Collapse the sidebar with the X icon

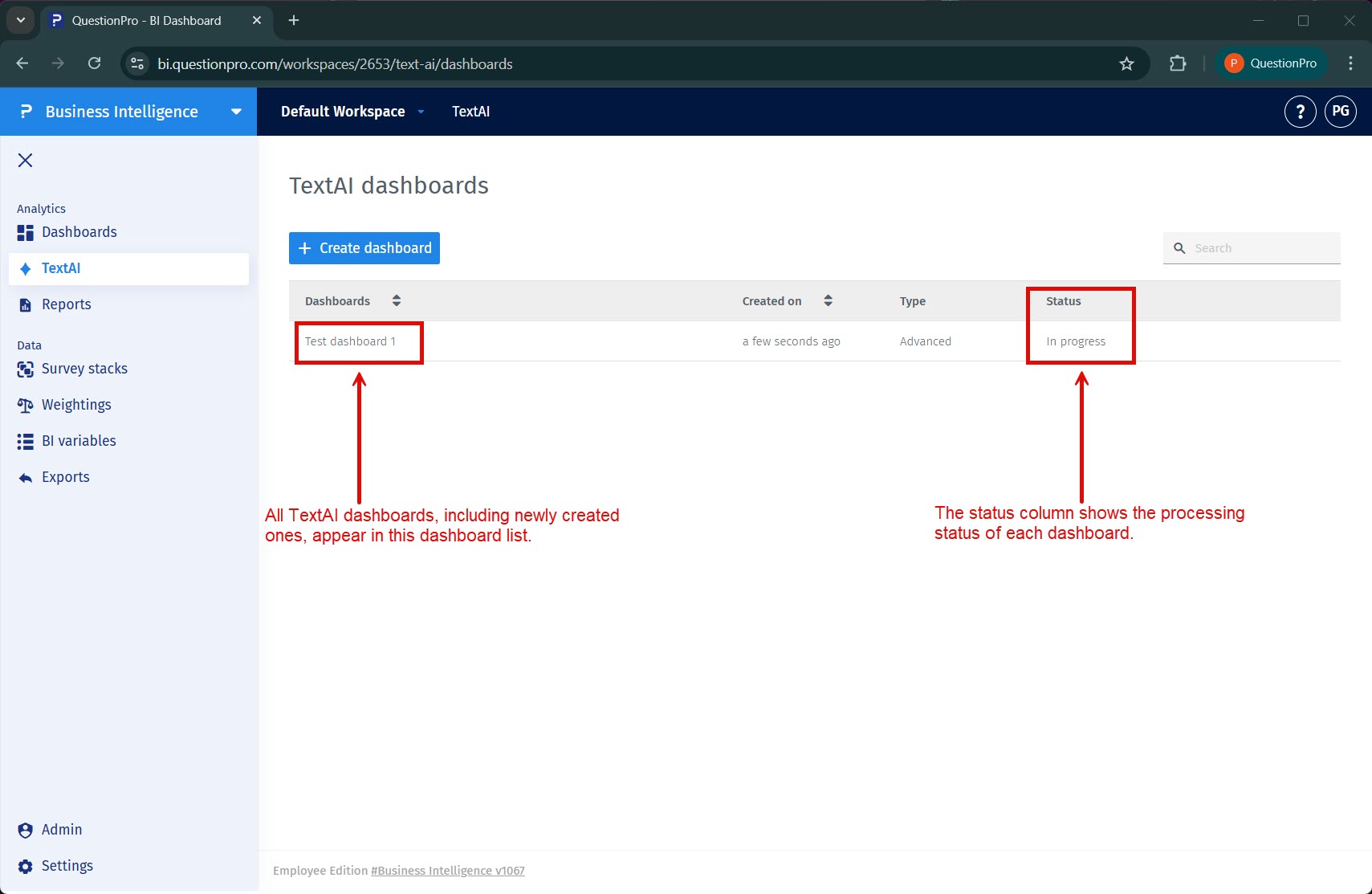25,160
